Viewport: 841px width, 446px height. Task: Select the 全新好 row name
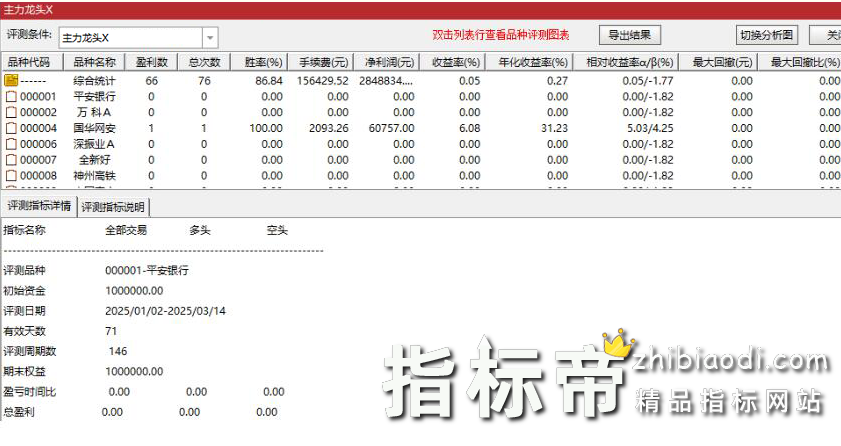94,160
